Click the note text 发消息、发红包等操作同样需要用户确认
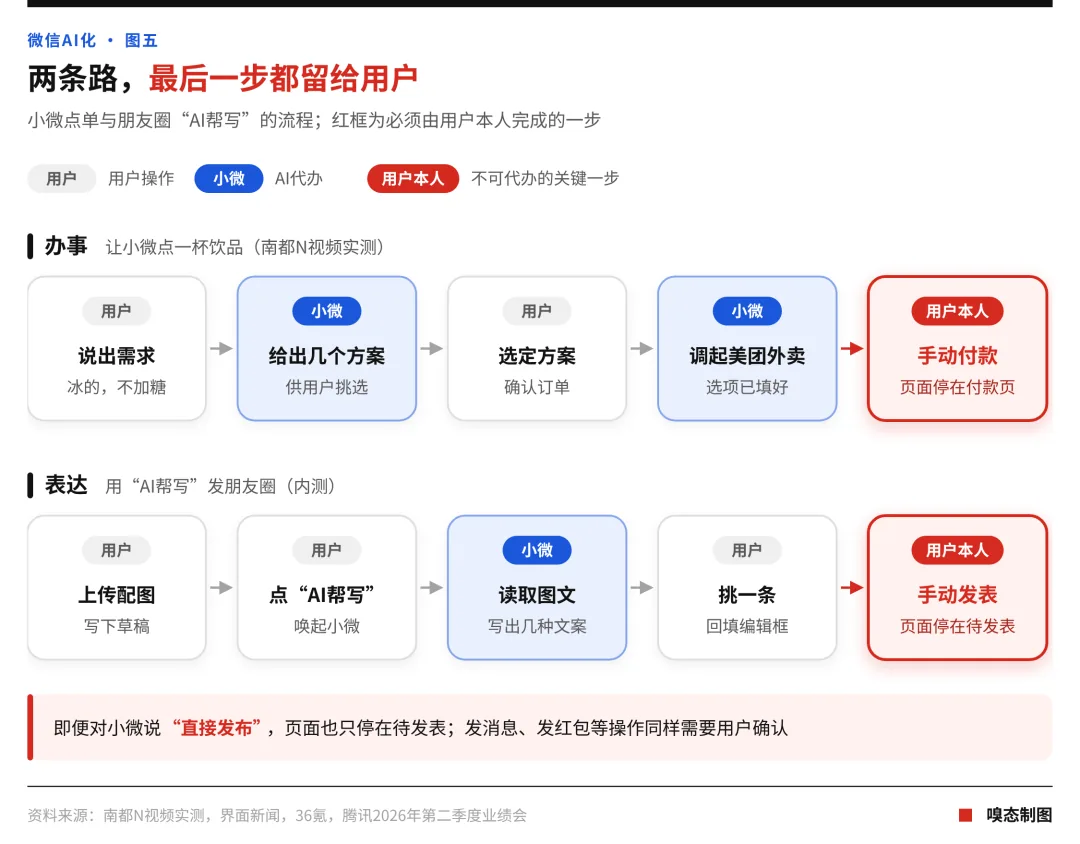The height and width of the screenshot is (844, 1080). 626,728
